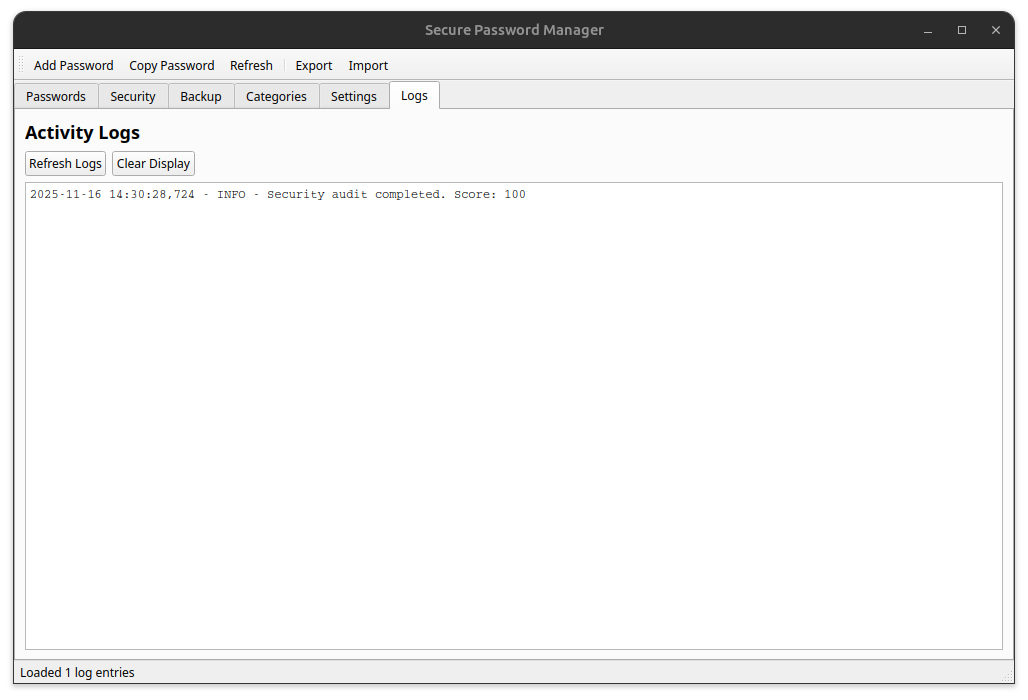Click the Activity Logs heading
Image resolution: width=1028 pixels, height=700 pixels.
click(x=83, y=132)
